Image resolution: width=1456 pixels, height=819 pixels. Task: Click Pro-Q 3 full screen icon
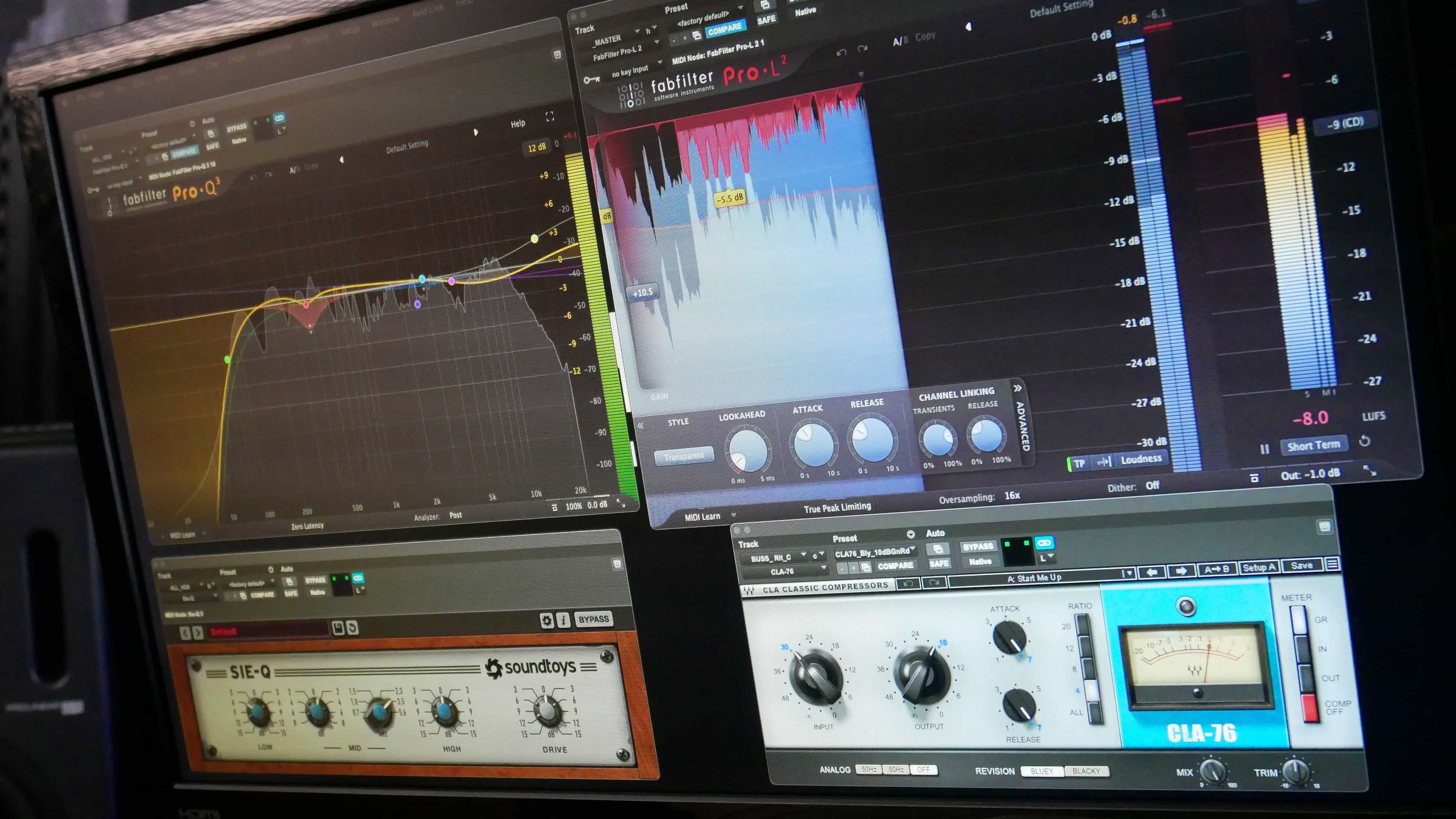(549, 116)
